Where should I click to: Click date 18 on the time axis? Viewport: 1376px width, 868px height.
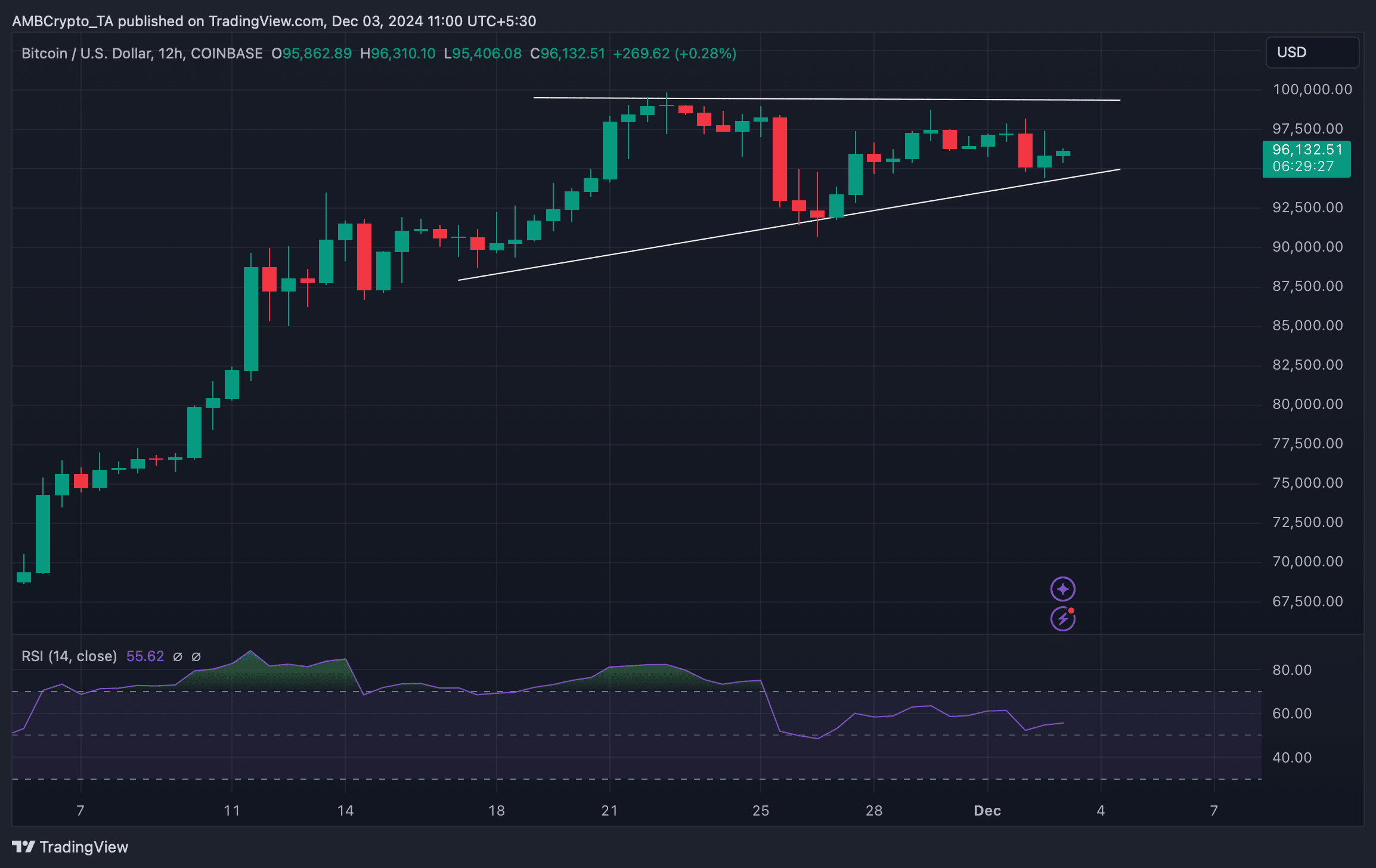(497, 811)
